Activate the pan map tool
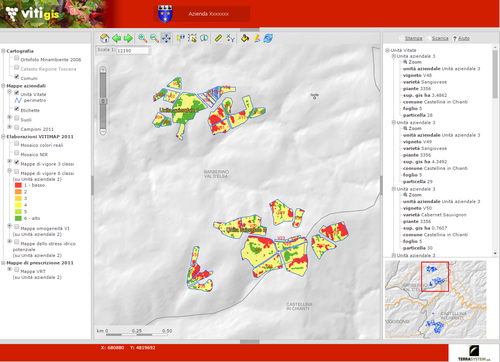Screen dimensions: 500x362 pos(166,38)
